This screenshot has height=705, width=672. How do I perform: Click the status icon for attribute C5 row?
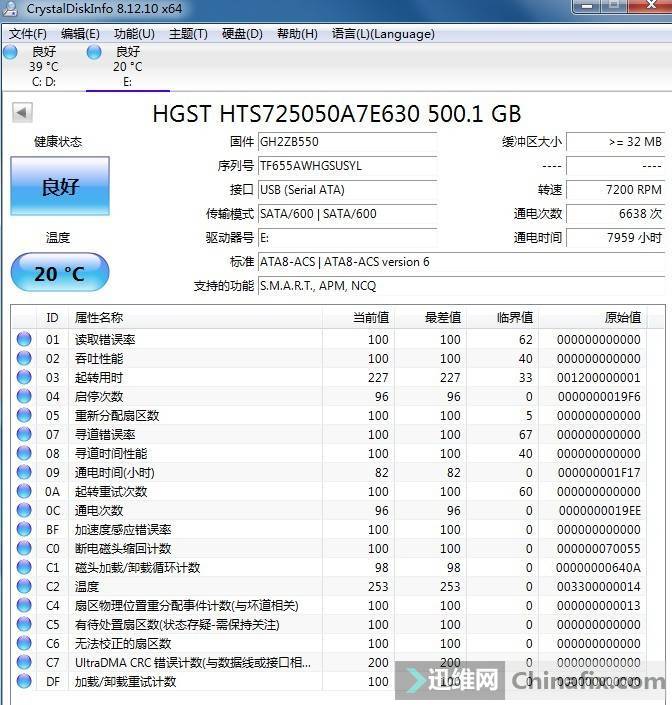click(x=24, y=625)
